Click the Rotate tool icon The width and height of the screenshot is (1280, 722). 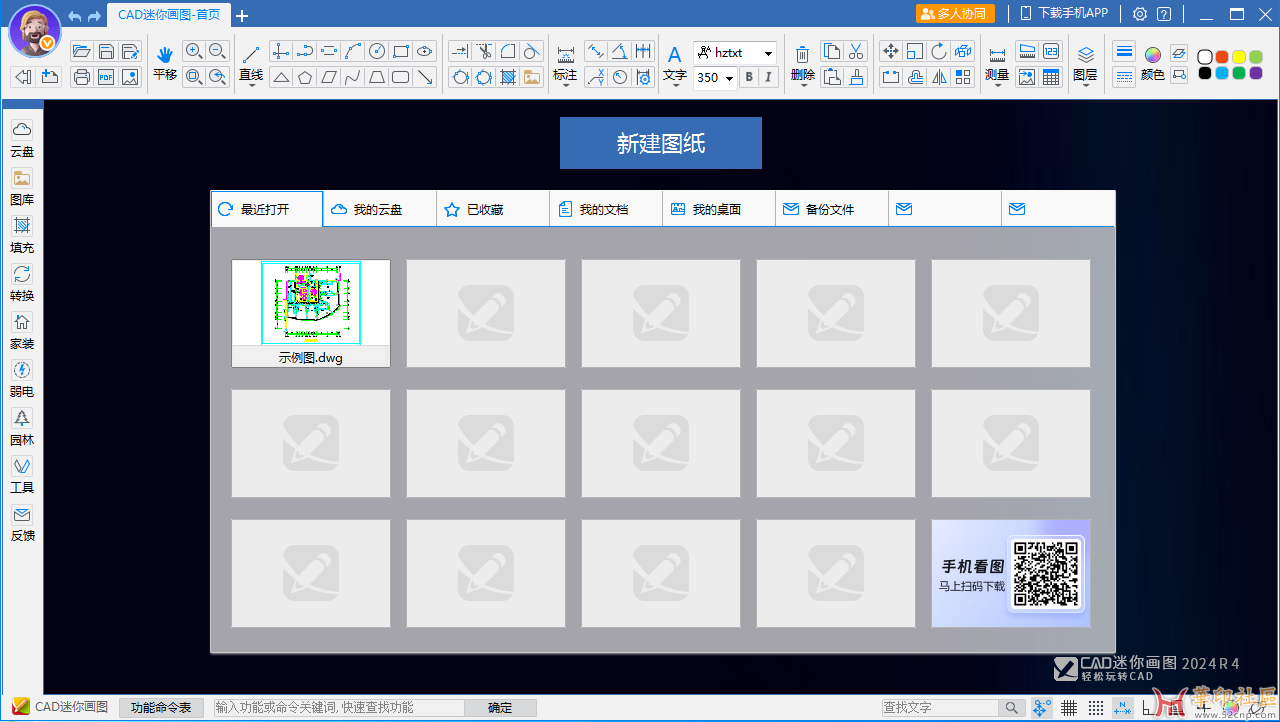(939, 51)
